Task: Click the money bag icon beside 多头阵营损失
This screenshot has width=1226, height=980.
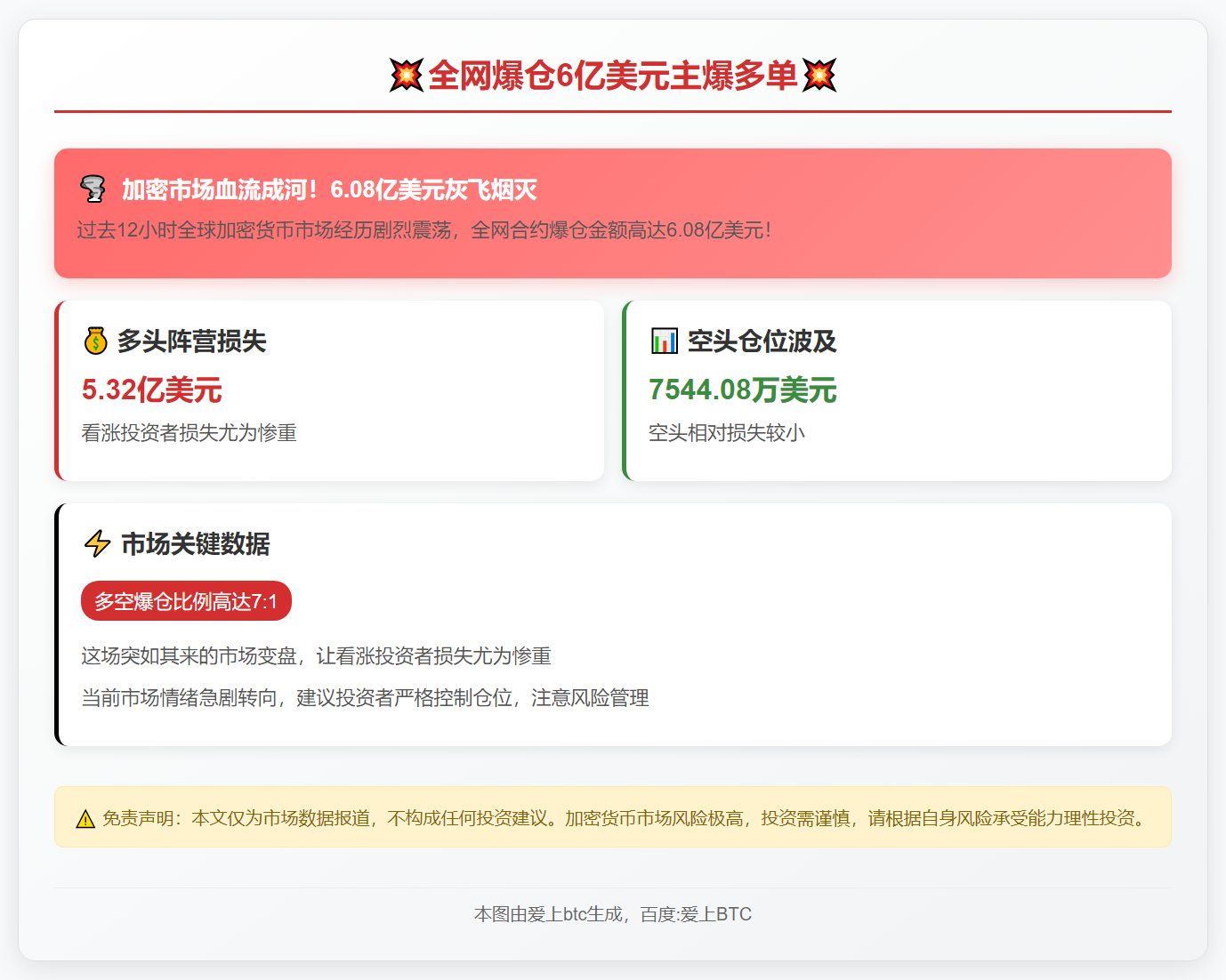Action: click(x=95, y=341)
